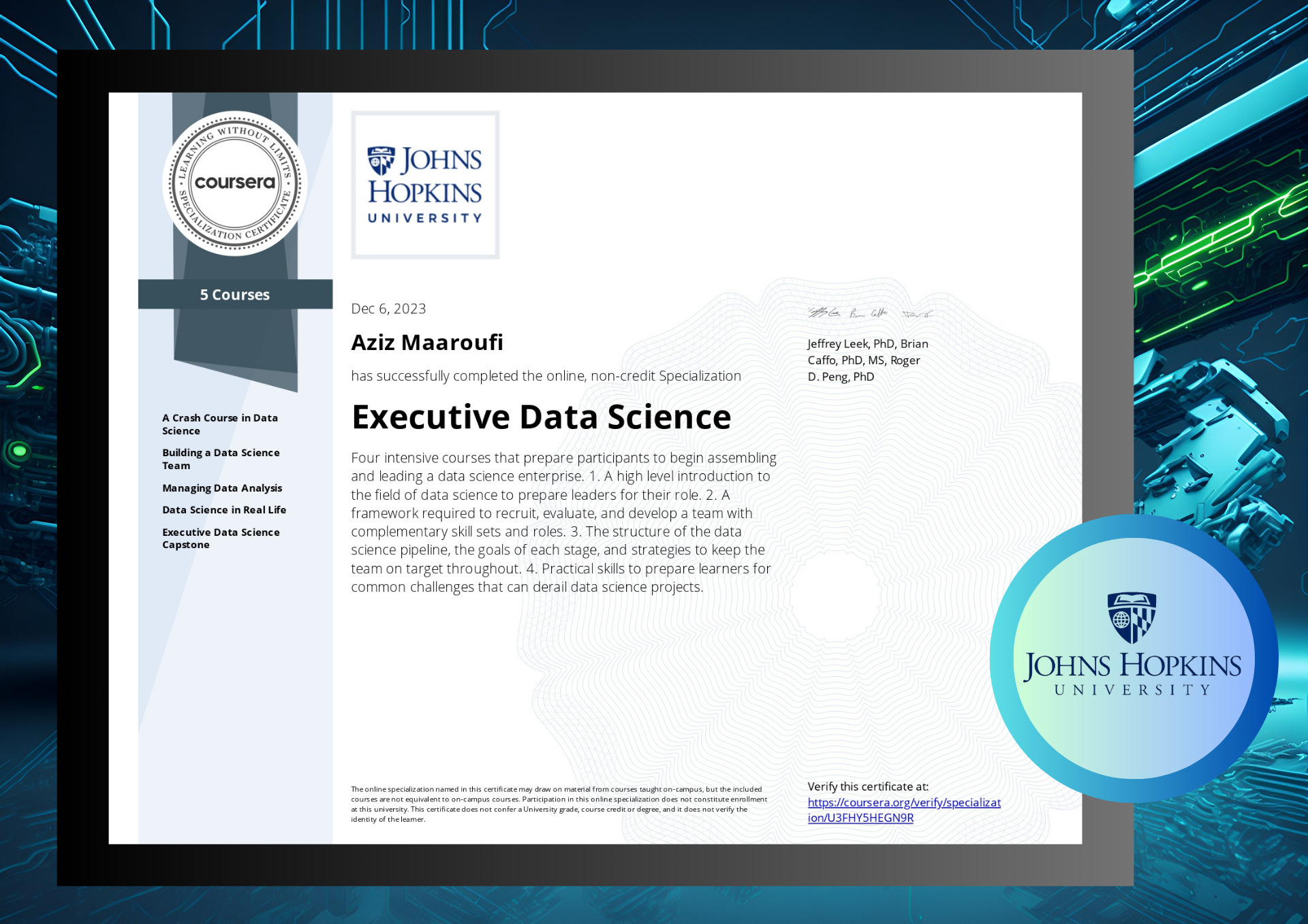
Task: Click the instructor signatures
Action: coord(870,313)
